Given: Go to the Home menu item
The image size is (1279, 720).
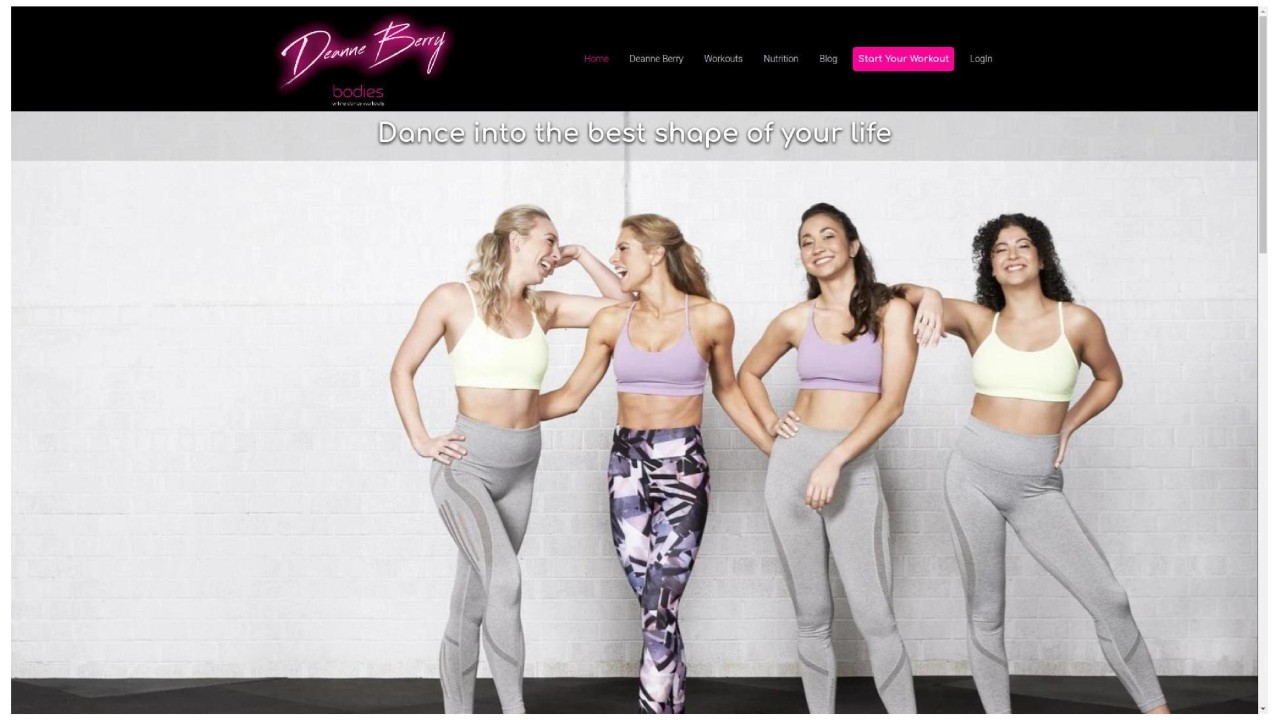Looking at the screenshot, I should 596,59.
